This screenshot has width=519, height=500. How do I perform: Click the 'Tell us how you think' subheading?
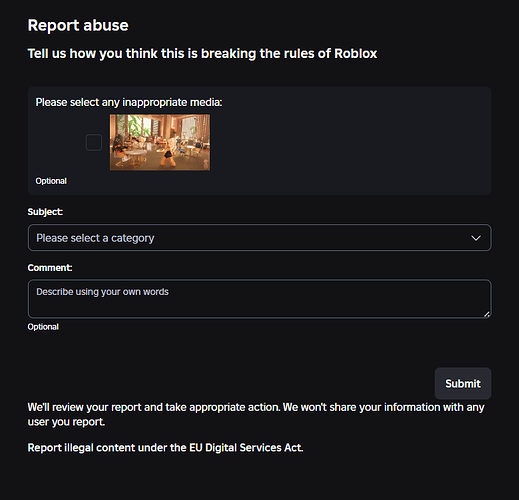(x=202, y=53)
